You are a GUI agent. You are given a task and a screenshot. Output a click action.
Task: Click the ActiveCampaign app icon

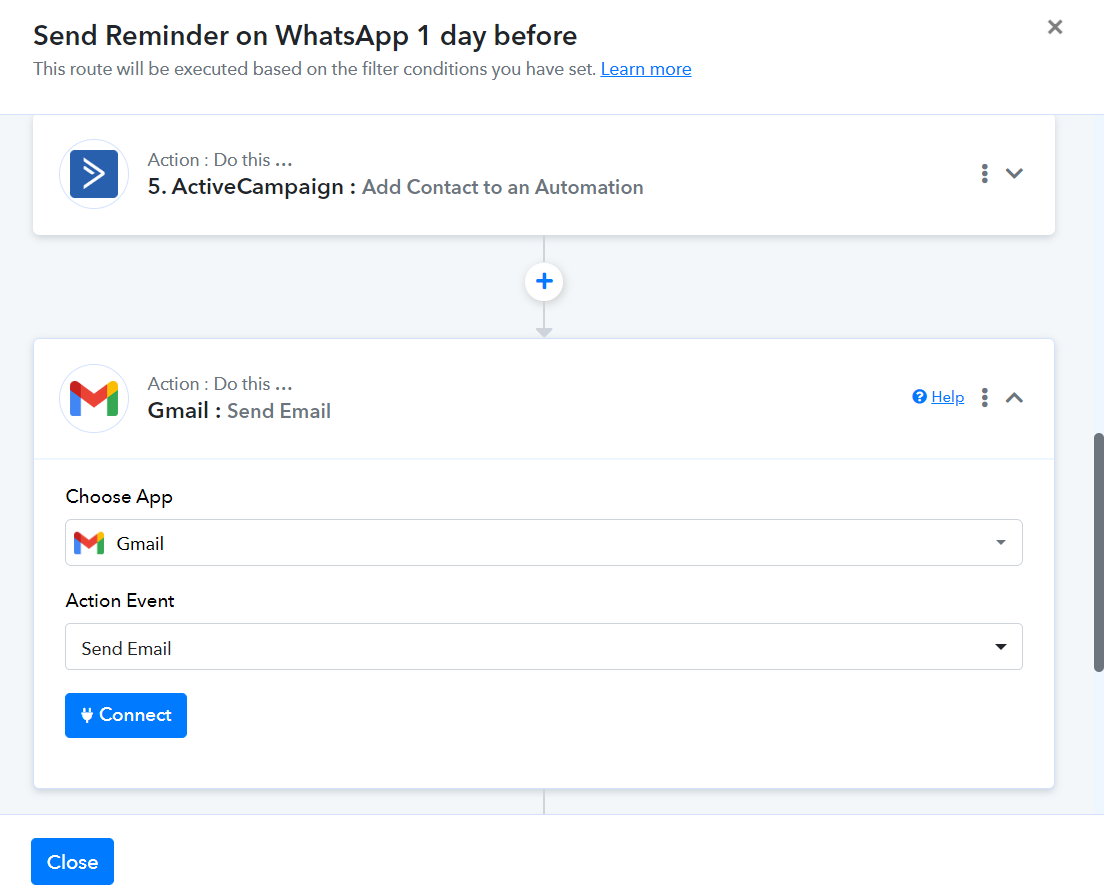click(94, 174)
